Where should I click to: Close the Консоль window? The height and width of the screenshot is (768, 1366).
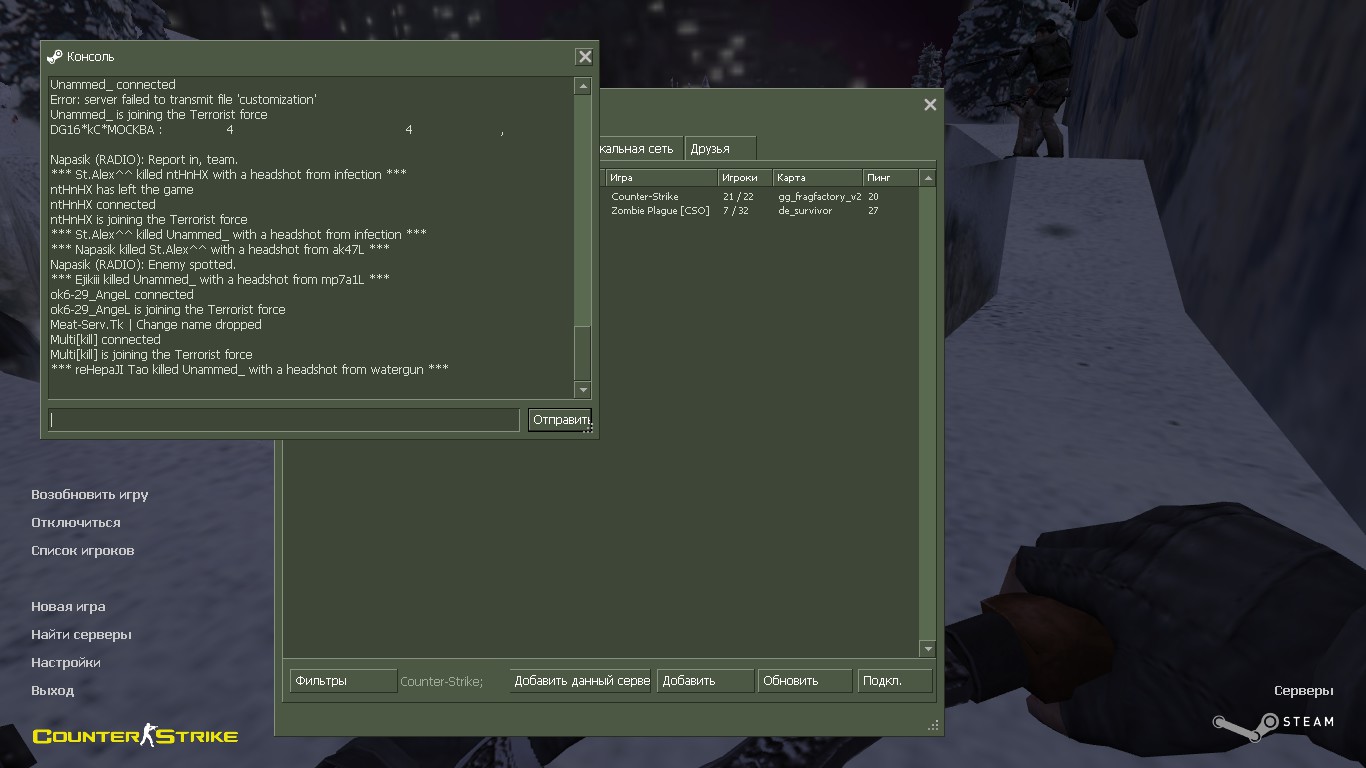point(585,57)
